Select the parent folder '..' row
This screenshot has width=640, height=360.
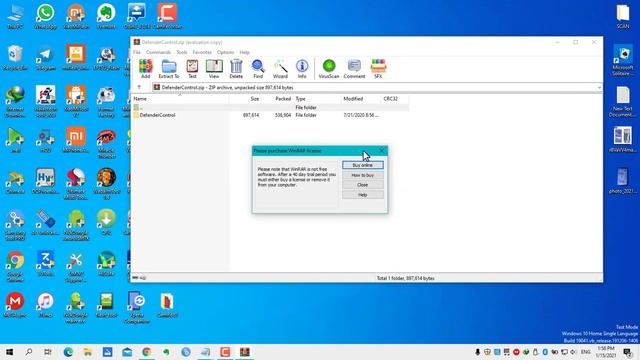[x=271, y=107]
